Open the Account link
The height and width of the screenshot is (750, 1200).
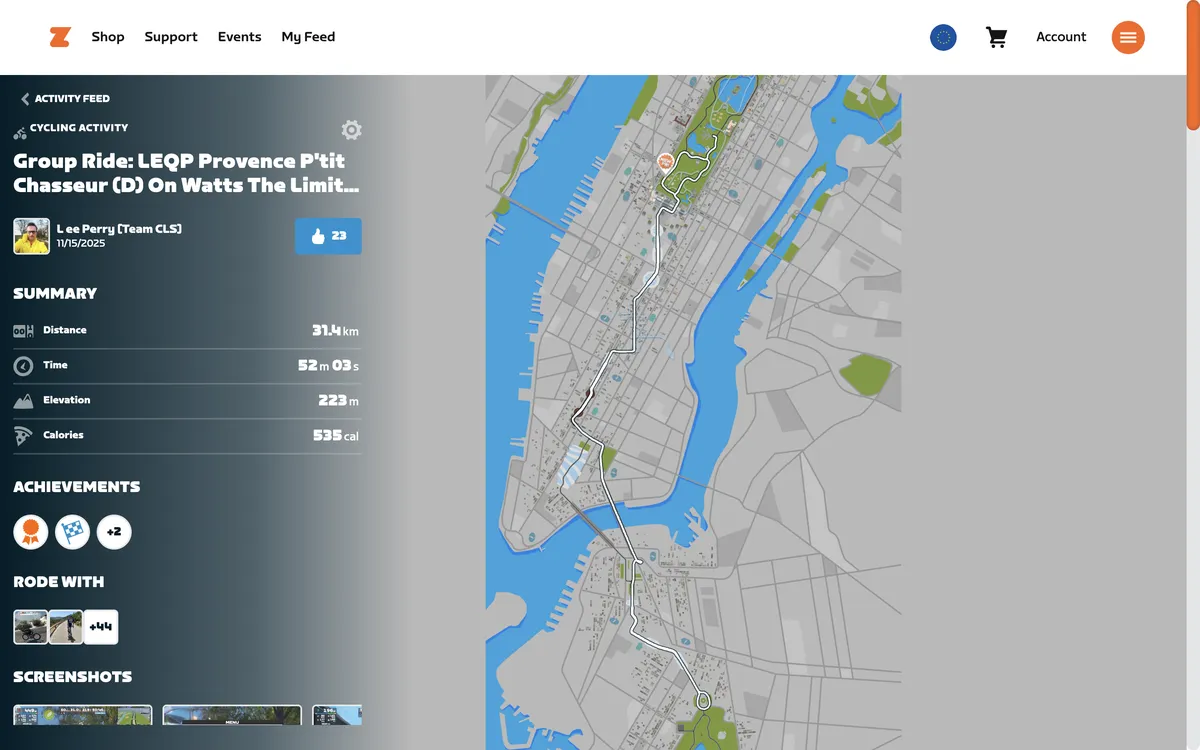pyautogui.click(x=1061, y=37)
